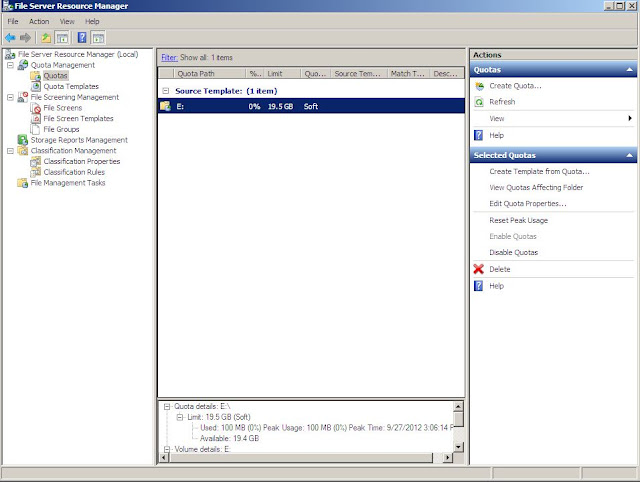Click the File Screens icon
This screenshot has width=640, height=482.
(x=36, y=108)
